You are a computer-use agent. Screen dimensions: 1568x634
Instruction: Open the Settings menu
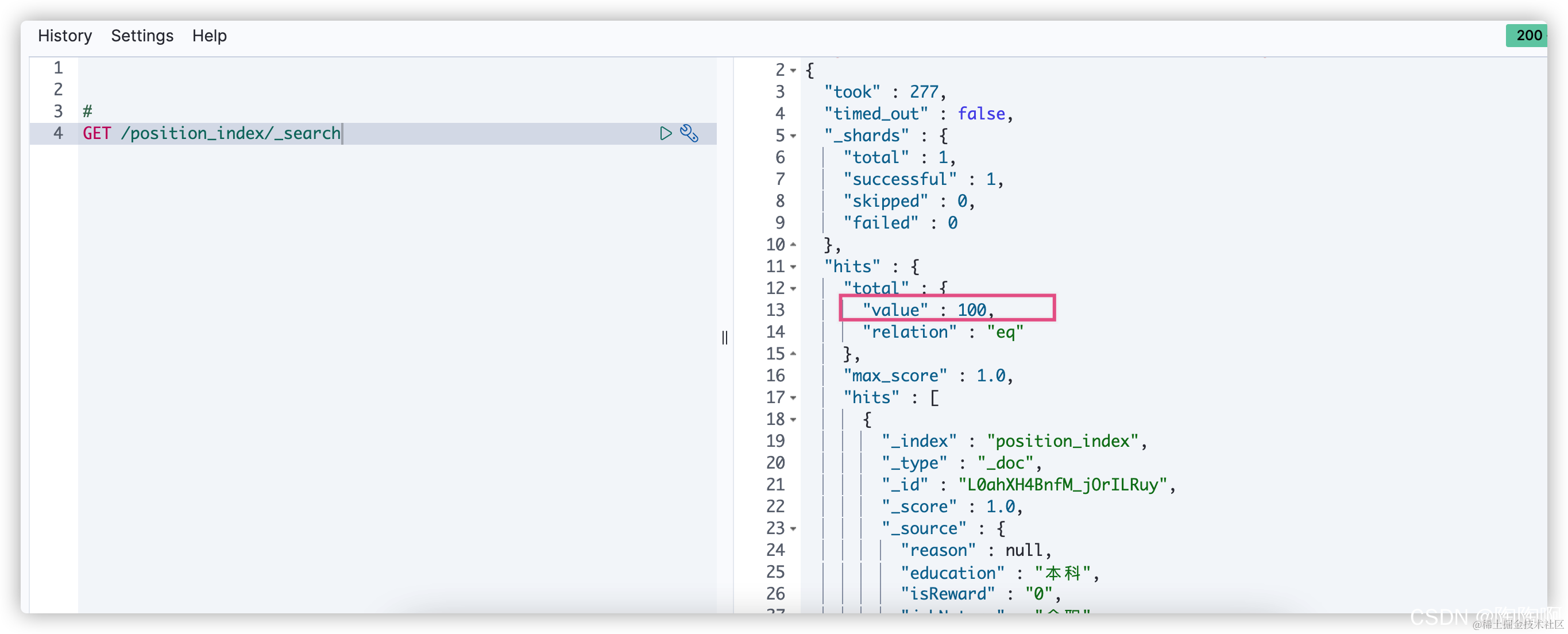(142, 36)
